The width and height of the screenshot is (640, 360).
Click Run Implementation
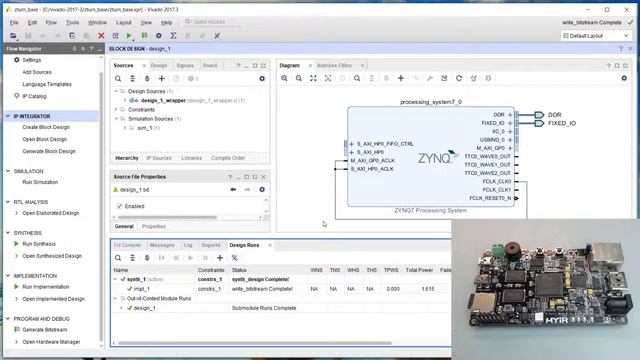point(46,287)
